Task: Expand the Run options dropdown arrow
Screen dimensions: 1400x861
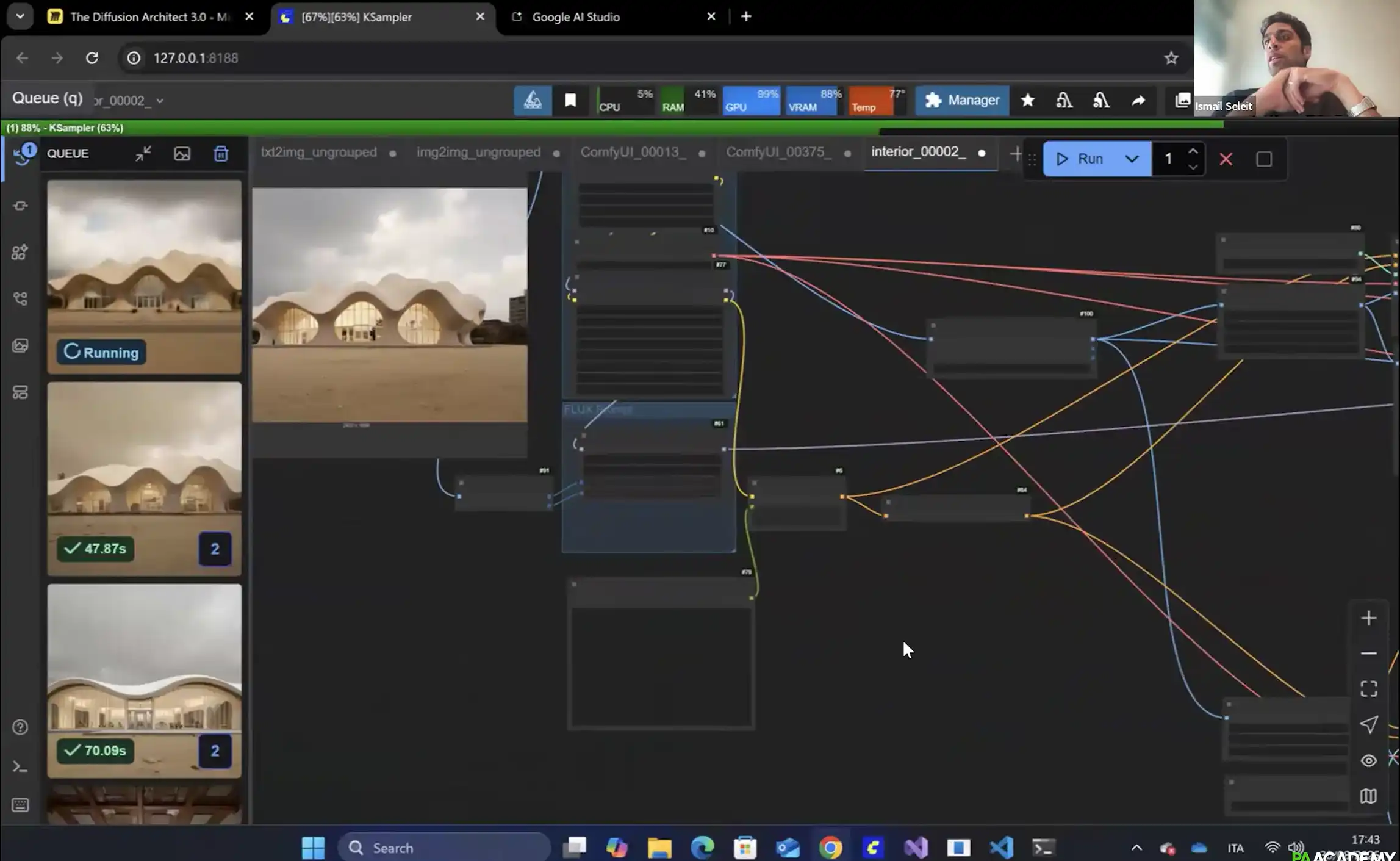Action: point(1132,159)
